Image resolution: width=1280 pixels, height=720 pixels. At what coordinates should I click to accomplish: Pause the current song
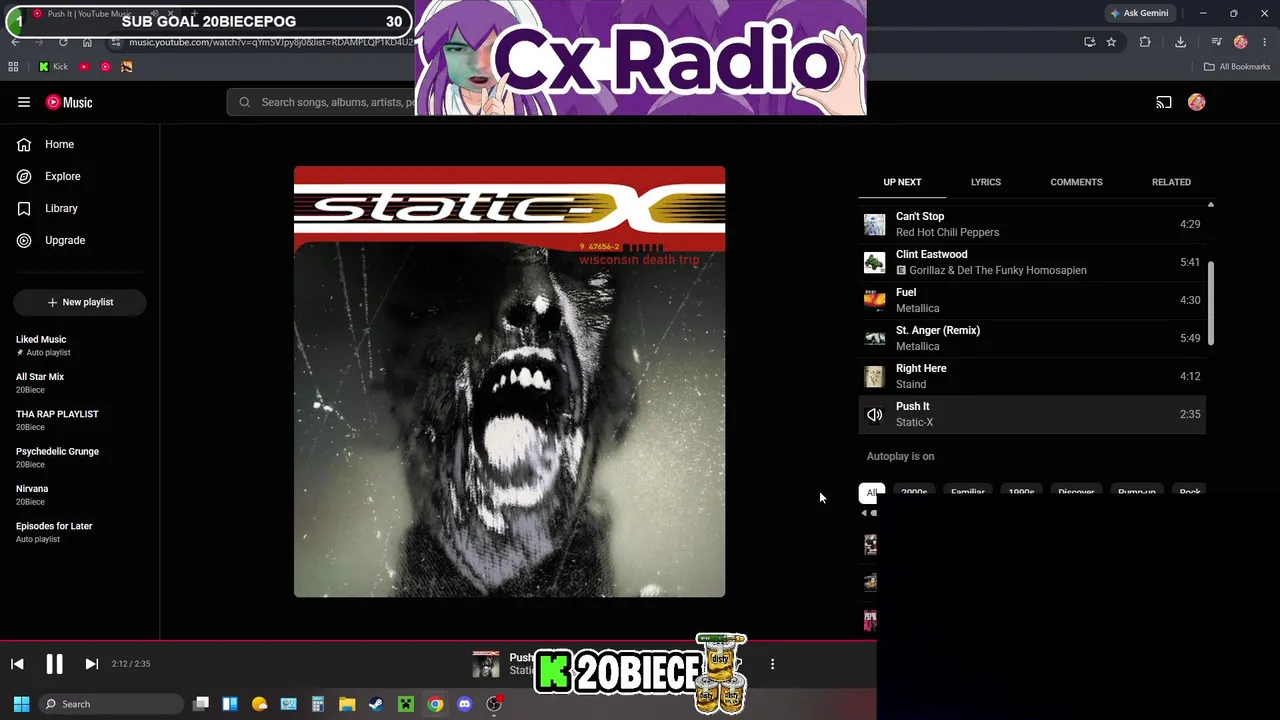pyautogui.click(x=54, y=664)
